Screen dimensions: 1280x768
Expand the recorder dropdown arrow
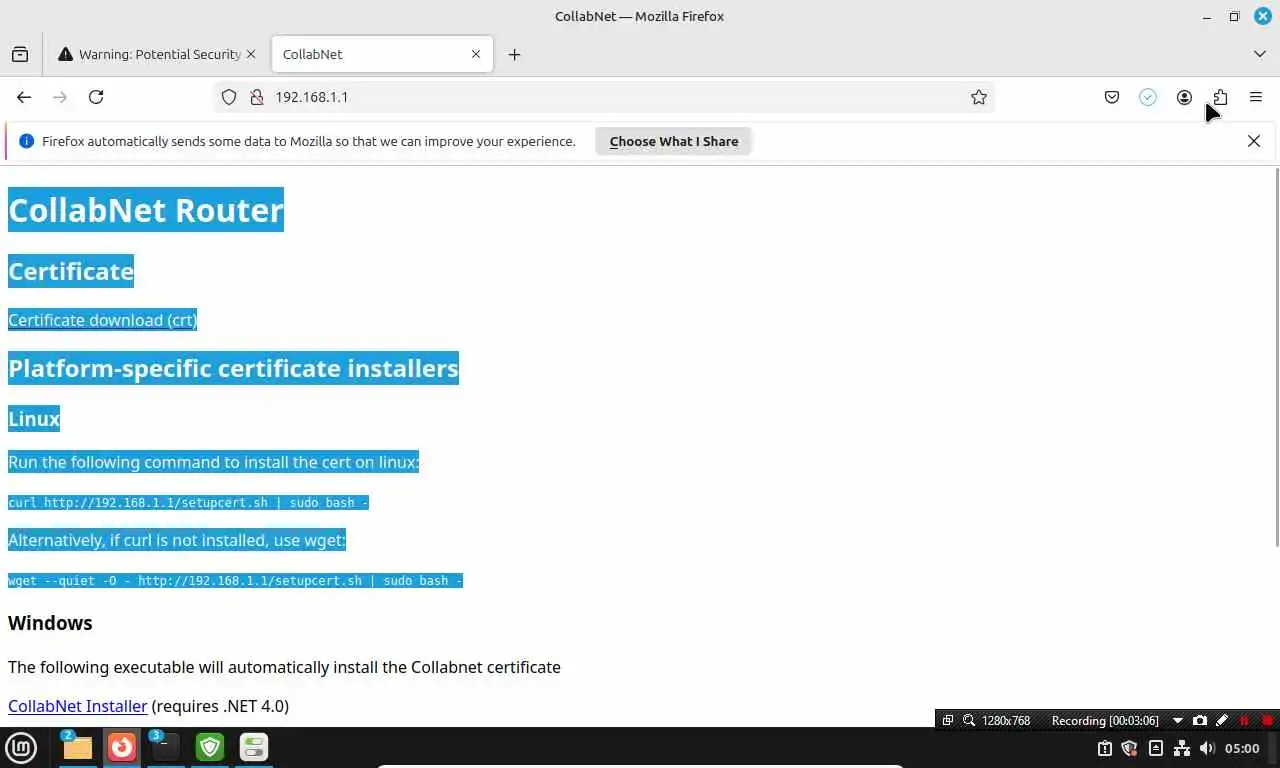coord(1178,720)
